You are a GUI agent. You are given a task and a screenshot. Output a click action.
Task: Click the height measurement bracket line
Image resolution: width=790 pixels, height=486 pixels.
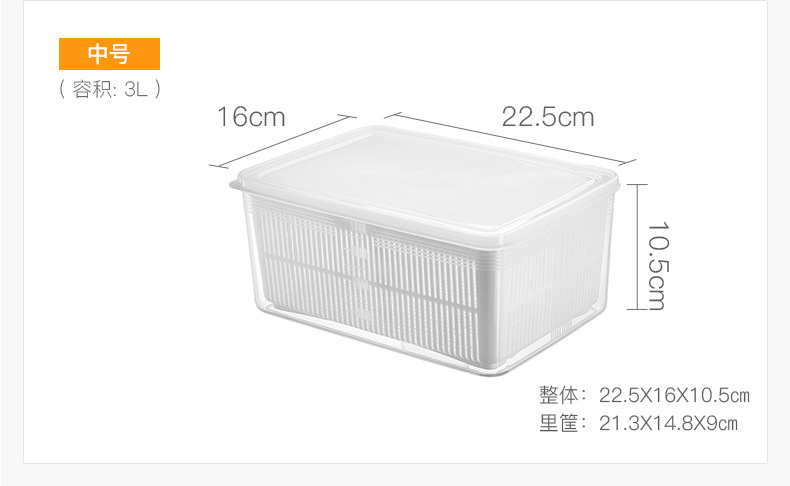637,247
